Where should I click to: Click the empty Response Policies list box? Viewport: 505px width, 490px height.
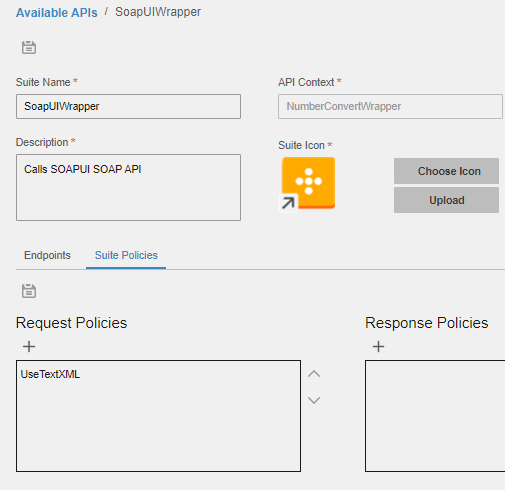(x=435, y=416)
